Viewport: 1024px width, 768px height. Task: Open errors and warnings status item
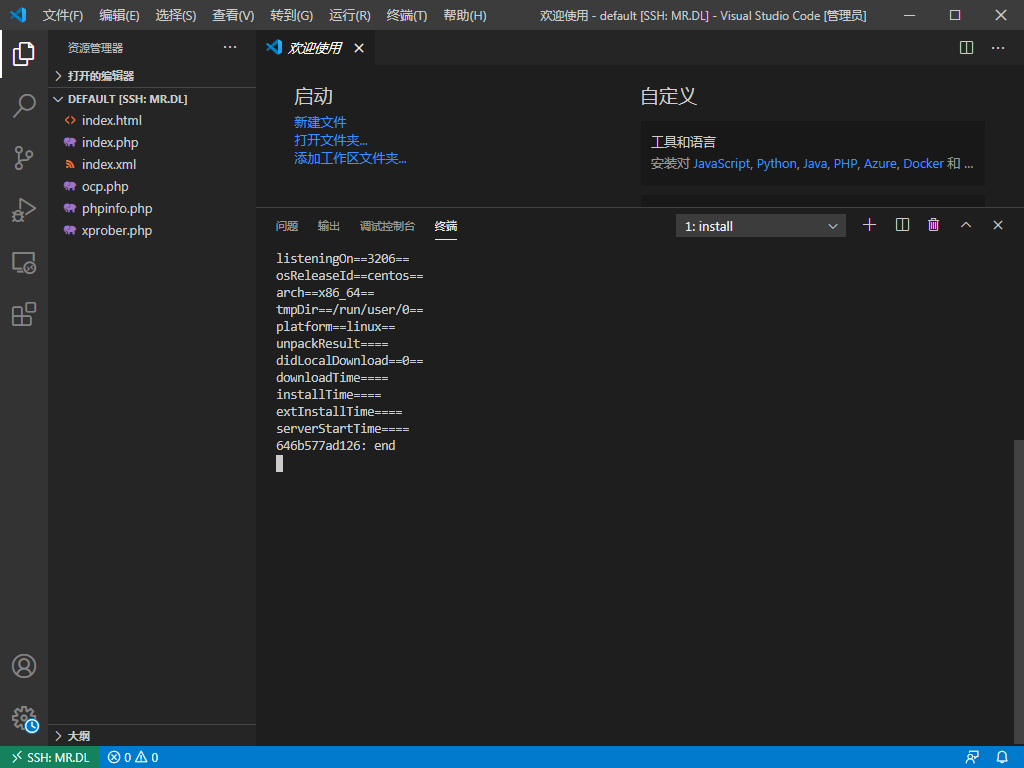tap(133, 757)
